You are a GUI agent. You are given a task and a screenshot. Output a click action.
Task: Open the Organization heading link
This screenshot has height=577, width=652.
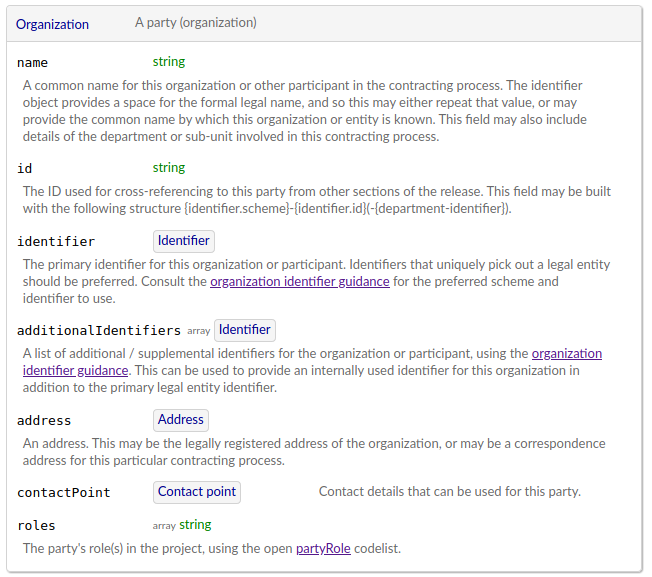pos(52,24)
